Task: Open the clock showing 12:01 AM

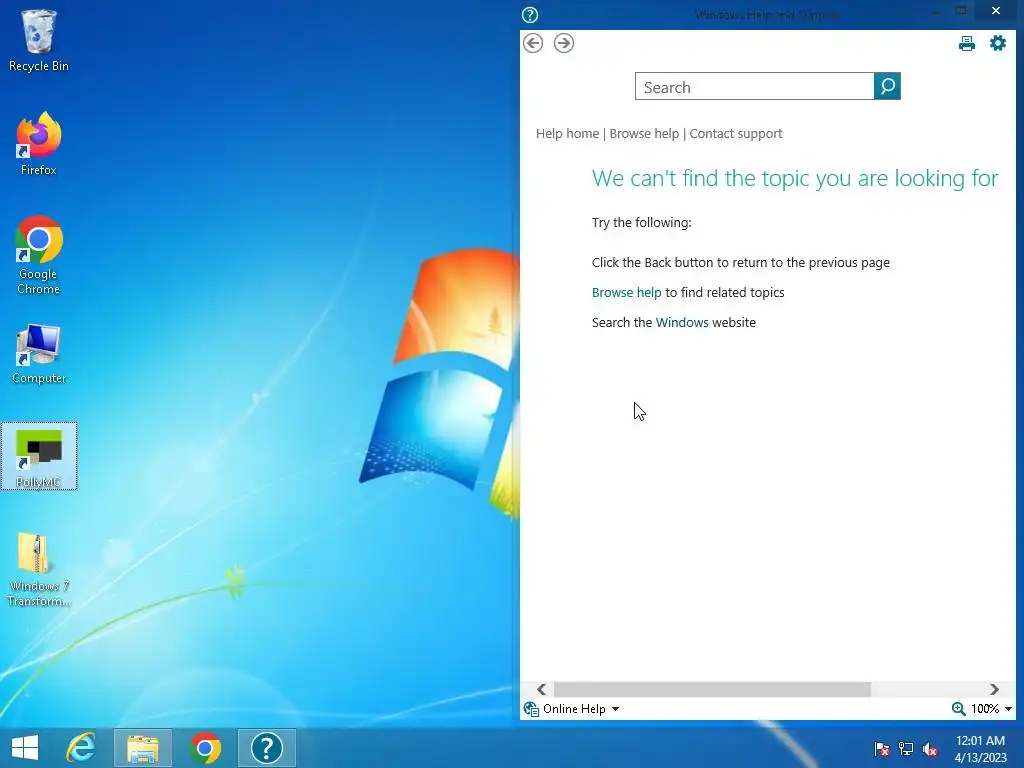Action: [x=980, y=748]
